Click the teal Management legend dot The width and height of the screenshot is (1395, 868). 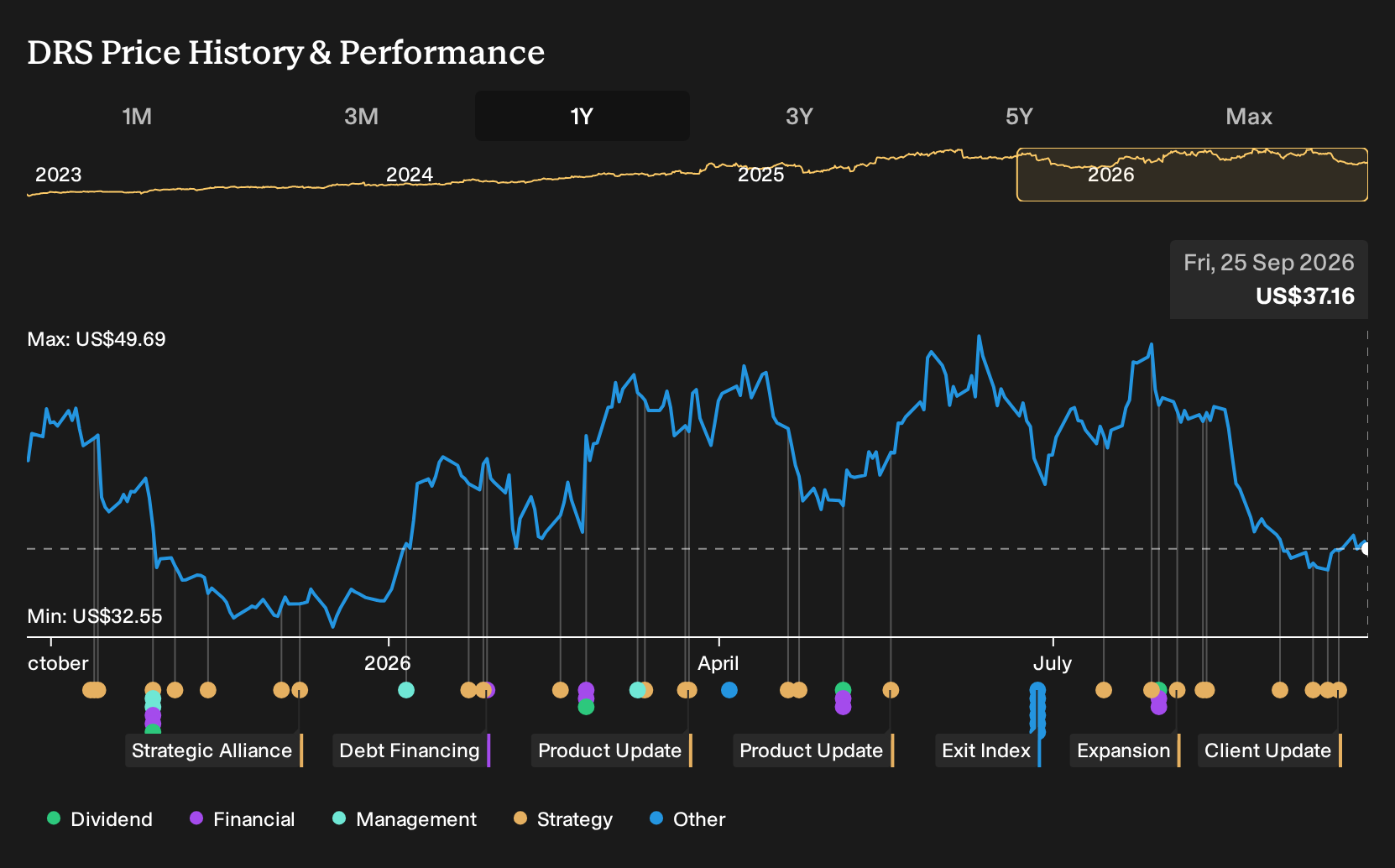click(x=339, y=818)
